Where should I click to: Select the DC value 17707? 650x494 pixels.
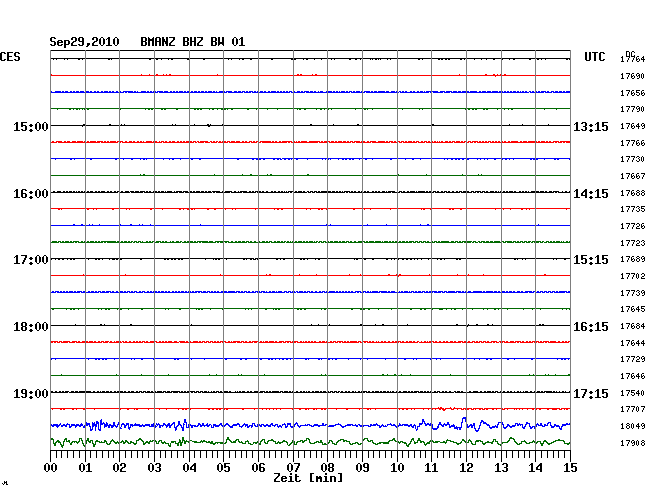[x=633, y=409]
